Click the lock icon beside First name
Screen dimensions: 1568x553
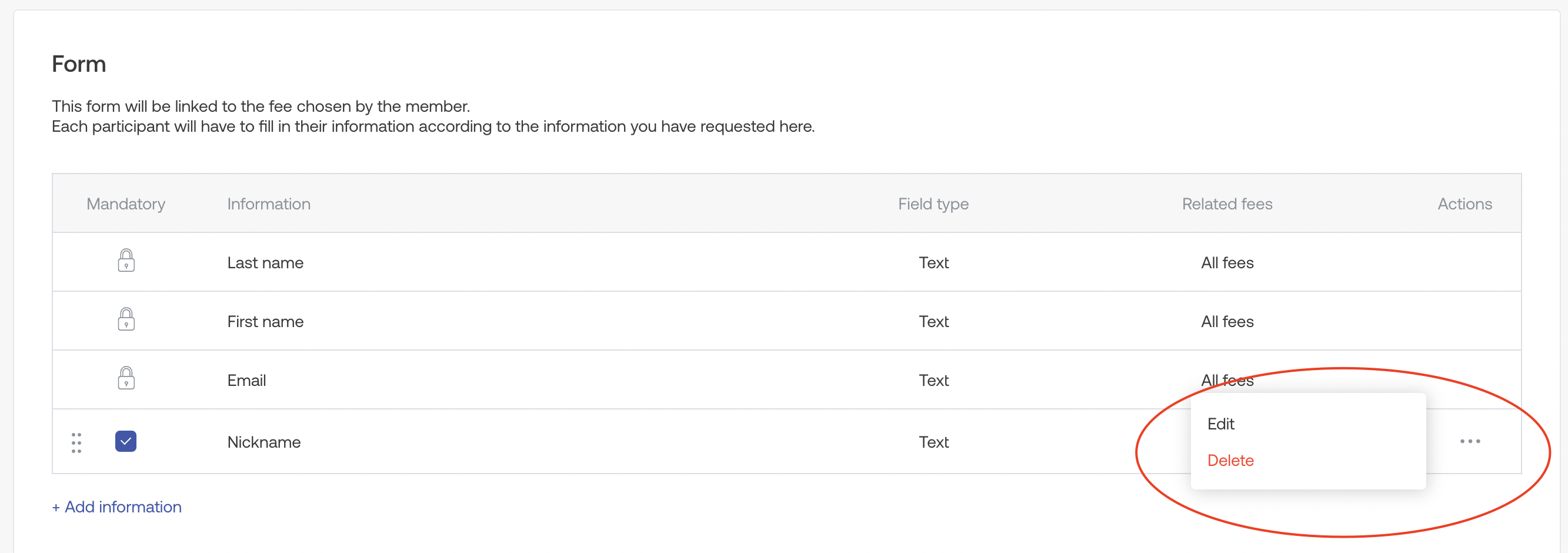[x=126, y=320]
